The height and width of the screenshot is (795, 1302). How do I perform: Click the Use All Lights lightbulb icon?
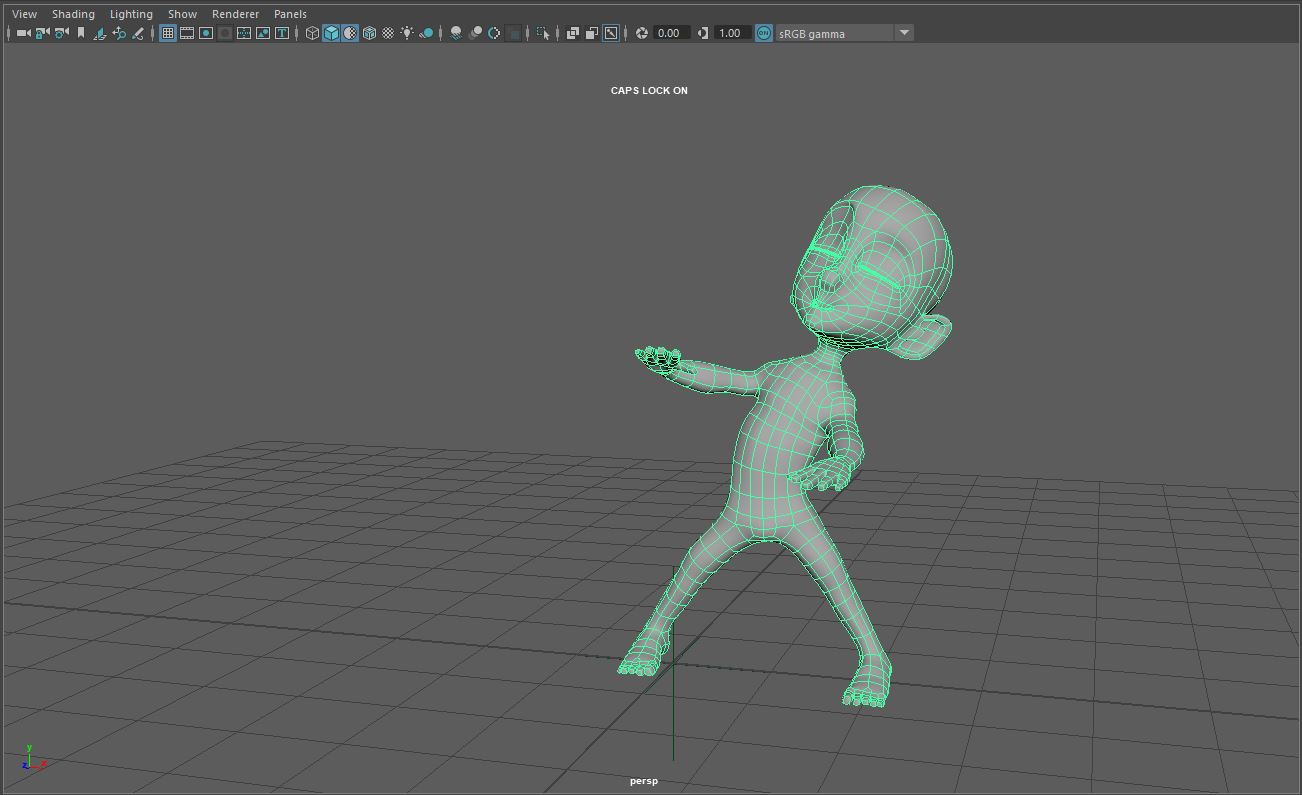coord(407,33)
